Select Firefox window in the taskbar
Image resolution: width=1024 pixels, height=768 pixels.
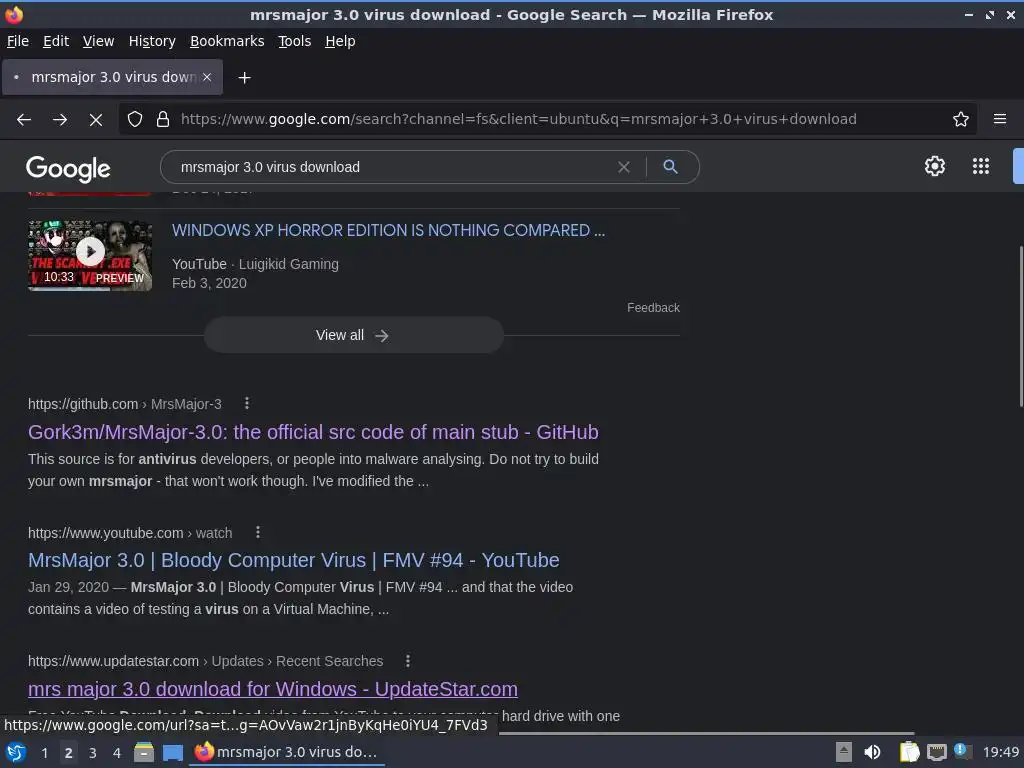coord(287,752)
